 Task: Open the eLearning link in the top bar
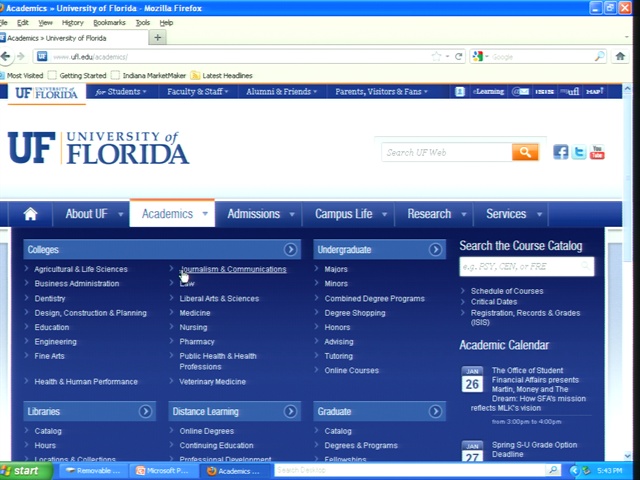click(488, 91)
